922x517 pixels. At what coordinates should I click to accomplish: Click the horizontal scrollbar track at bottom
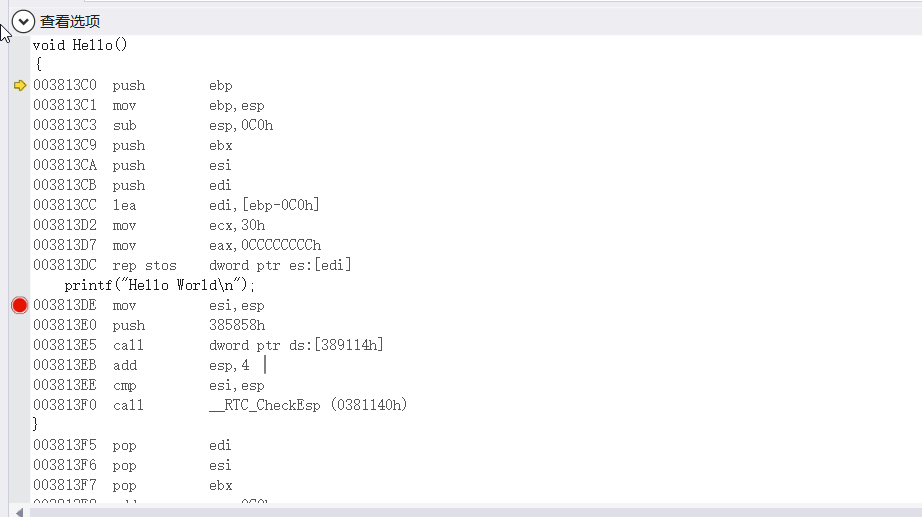click(470, 511)
